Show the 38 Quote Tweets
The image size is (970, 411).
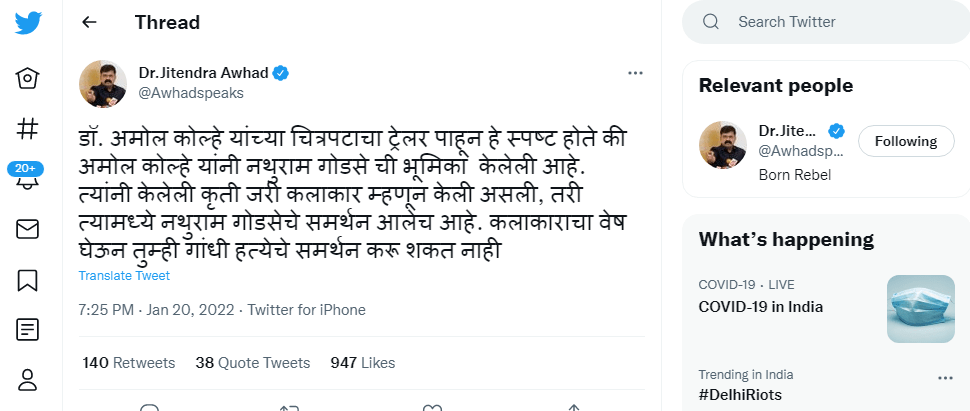click(x=253, y=362)
